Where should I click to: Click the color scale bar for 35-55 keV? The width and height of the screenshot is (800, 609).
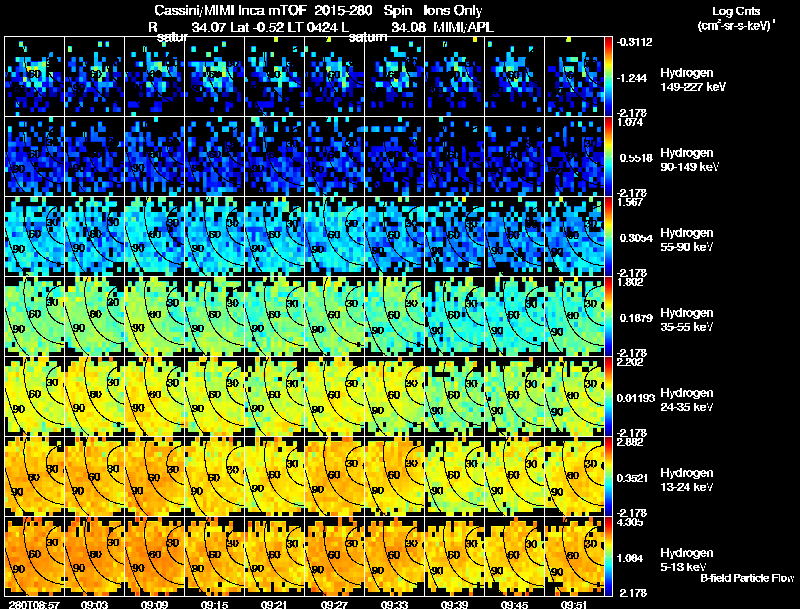608,316
